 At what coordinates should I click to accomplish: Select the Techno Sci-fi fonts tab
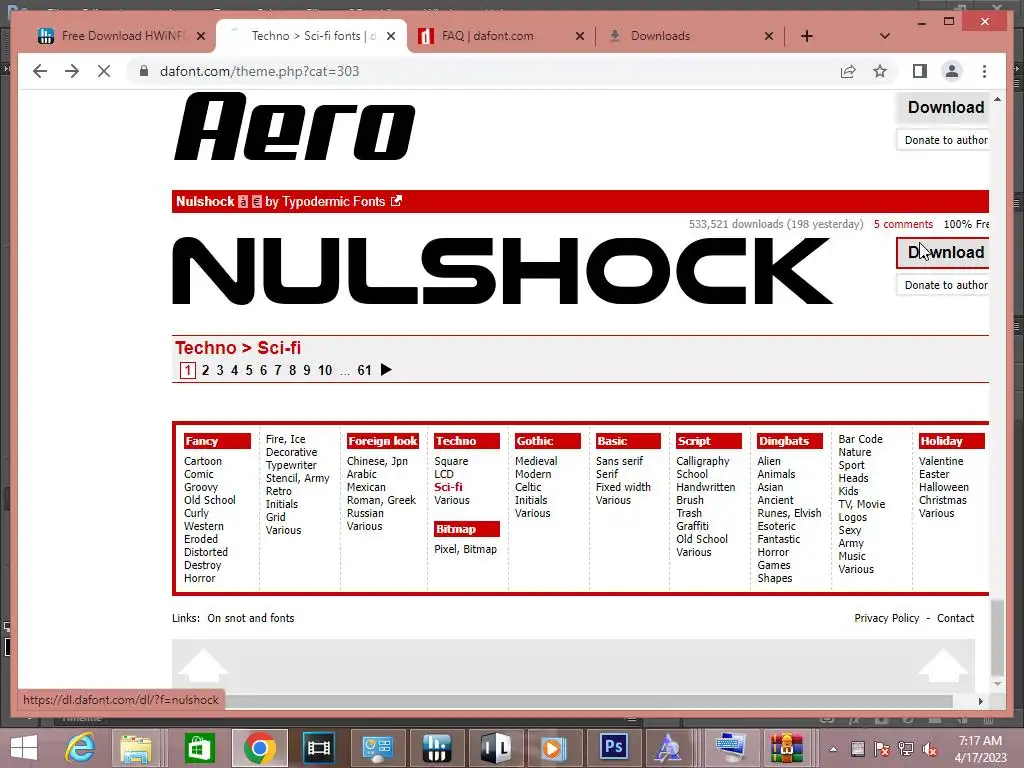[313, 36]
